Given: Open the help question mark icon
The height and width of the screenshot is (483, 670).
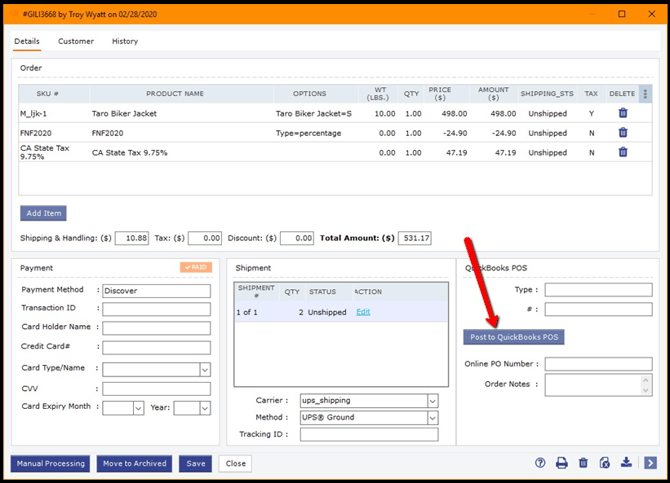Looking at the screenshot, I should pos(540,463).
